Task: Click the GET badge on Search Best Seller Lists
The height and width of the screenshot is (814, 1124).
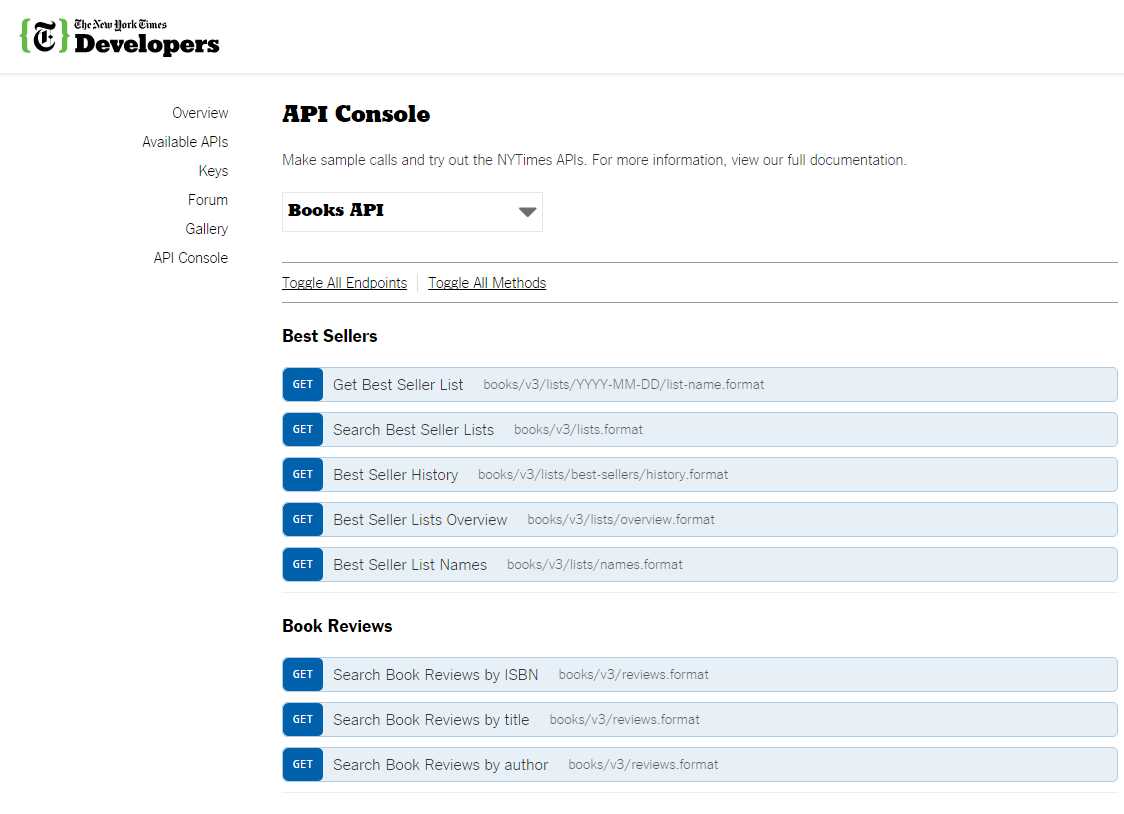Action: click(x=302, y=429)
